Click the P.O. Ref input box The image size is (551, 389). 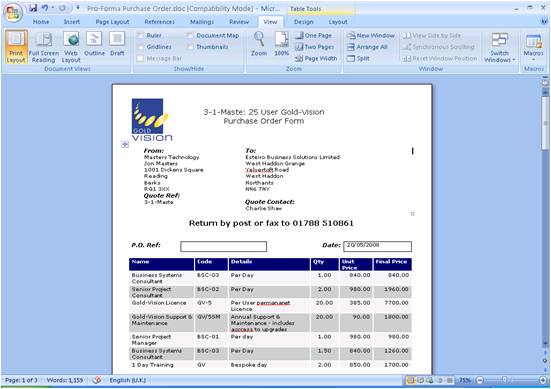click(x=223, y=246)
